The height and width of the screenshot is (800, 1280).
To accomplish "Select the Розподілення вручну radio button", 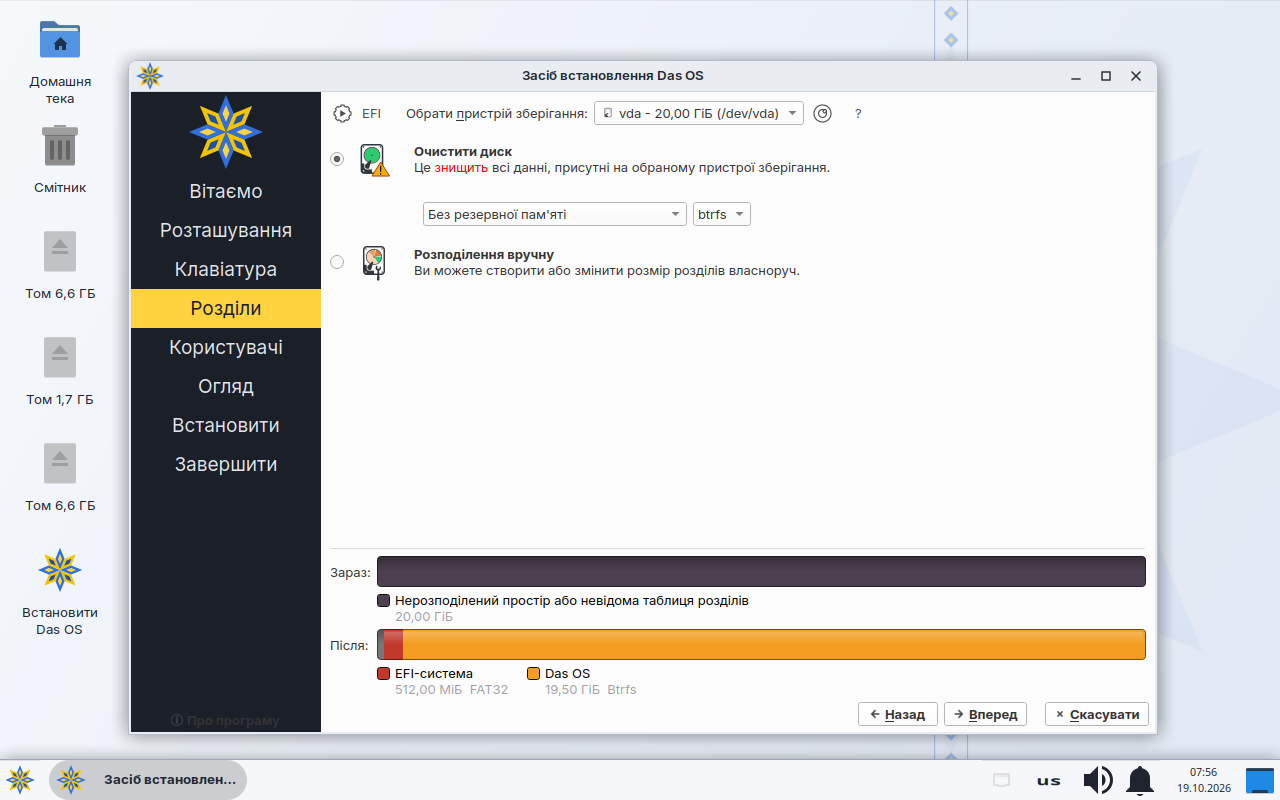I will click(x=337, y=262).
